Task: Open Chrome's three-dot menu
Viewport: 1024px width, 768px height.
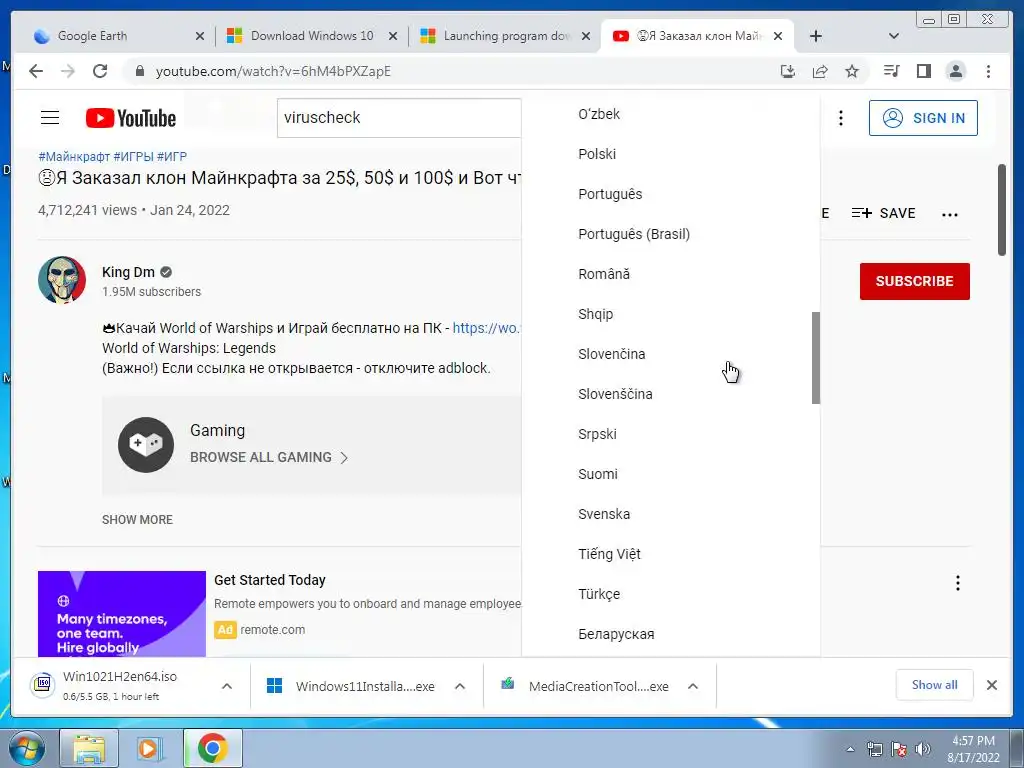Action: click(x=988, y=71)
